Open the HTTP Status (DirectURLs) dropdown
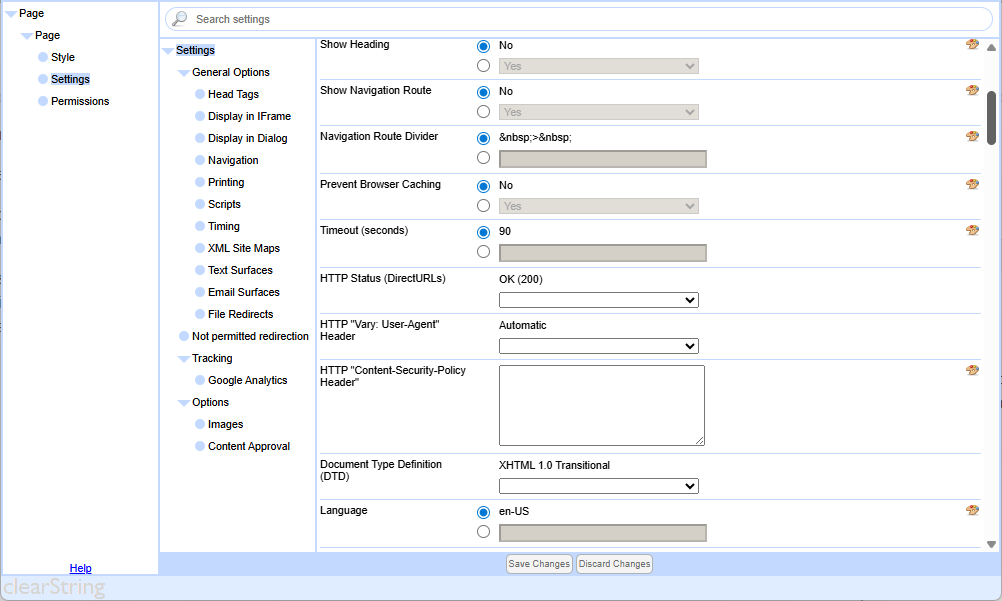 coord(598,300)
